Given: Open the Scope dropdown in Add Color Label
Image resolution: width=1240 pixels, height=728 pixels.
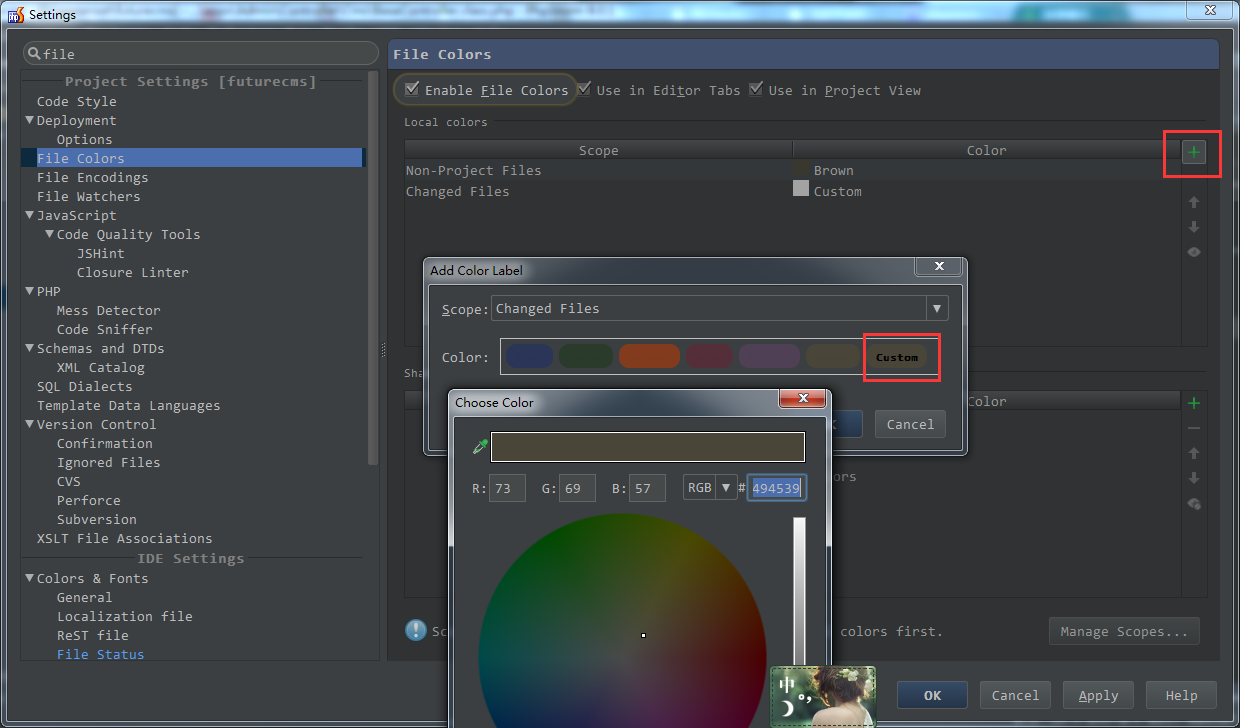Looking at the screenshot, I should pos(936,308).
